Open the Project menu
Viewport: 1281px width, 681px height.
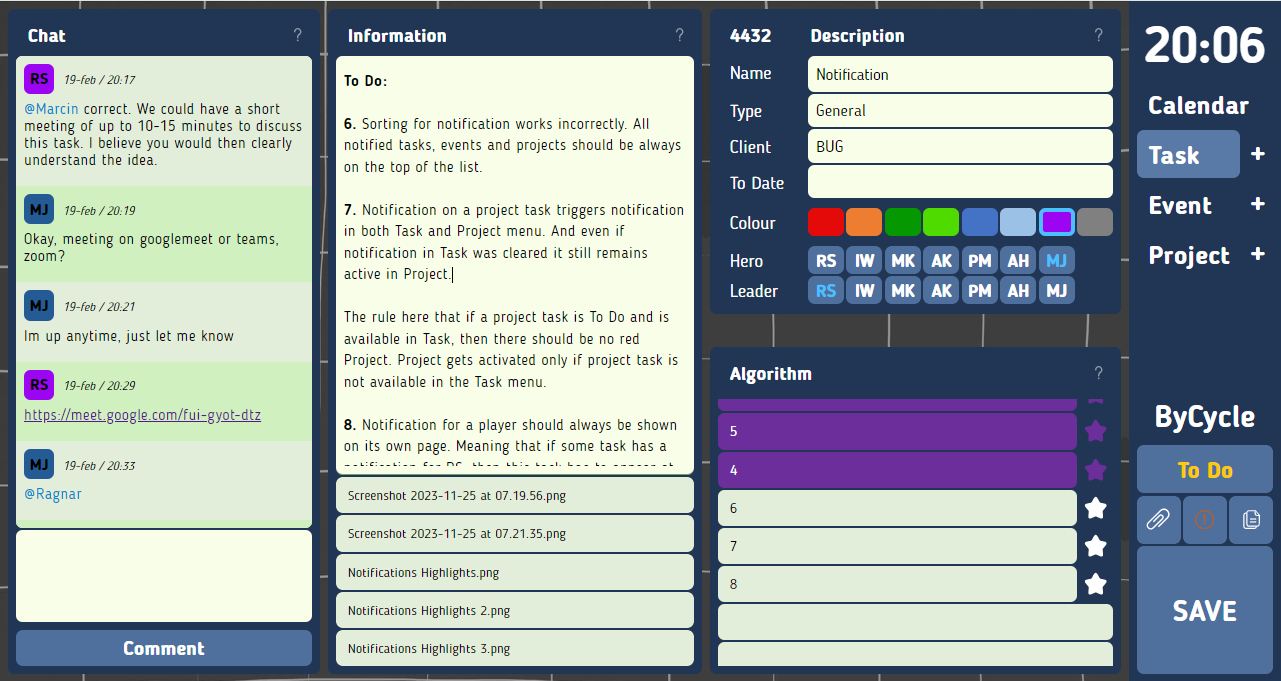(x=1189, y=255)
